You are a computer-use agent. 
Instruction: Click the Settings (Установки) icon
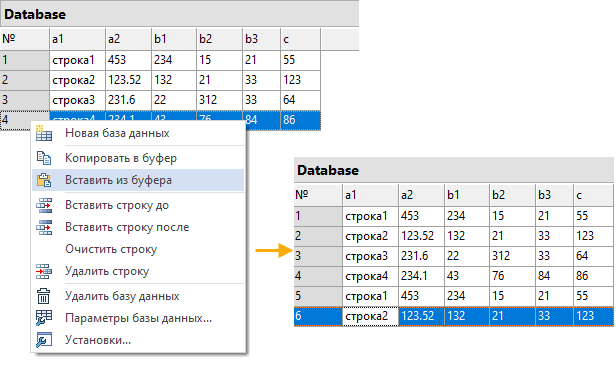tap(44, 340)
